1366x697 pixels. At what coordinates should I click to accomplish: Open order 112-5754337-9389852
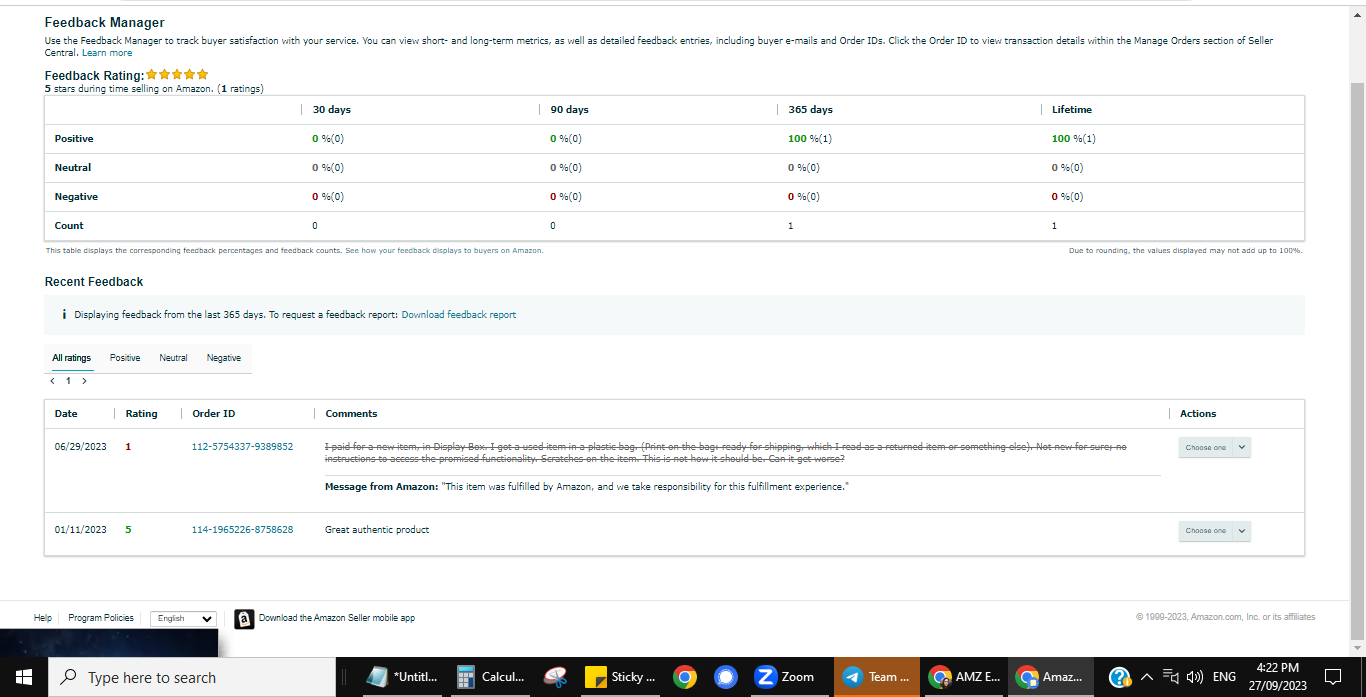(242, 446)
